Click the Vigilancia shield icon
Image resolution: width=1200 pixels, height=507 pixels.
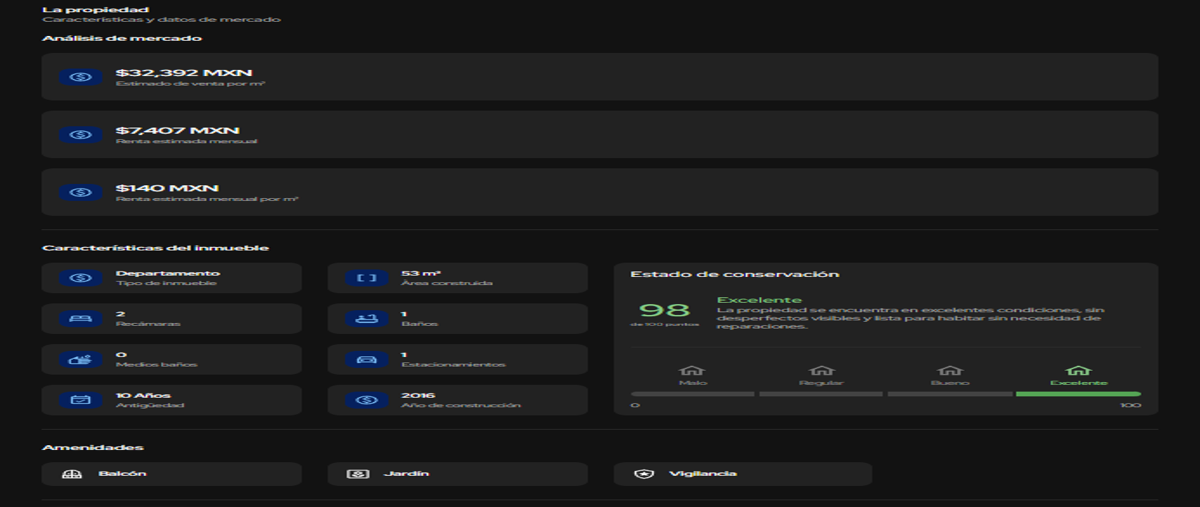point(643,474)
